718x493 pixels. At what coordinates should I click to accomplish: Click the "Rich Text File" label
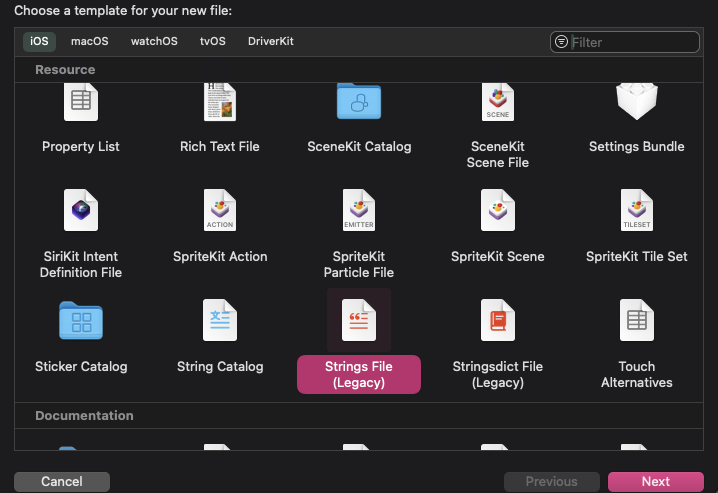(220, 146)
